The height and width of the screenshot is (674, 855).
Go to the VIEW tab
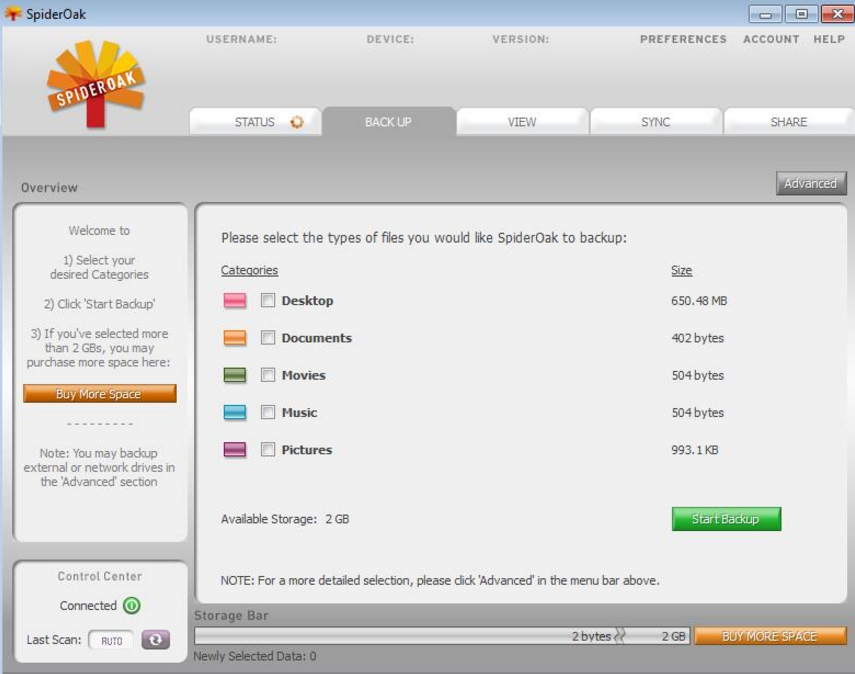pyautogui.click(x=522, y=122)
